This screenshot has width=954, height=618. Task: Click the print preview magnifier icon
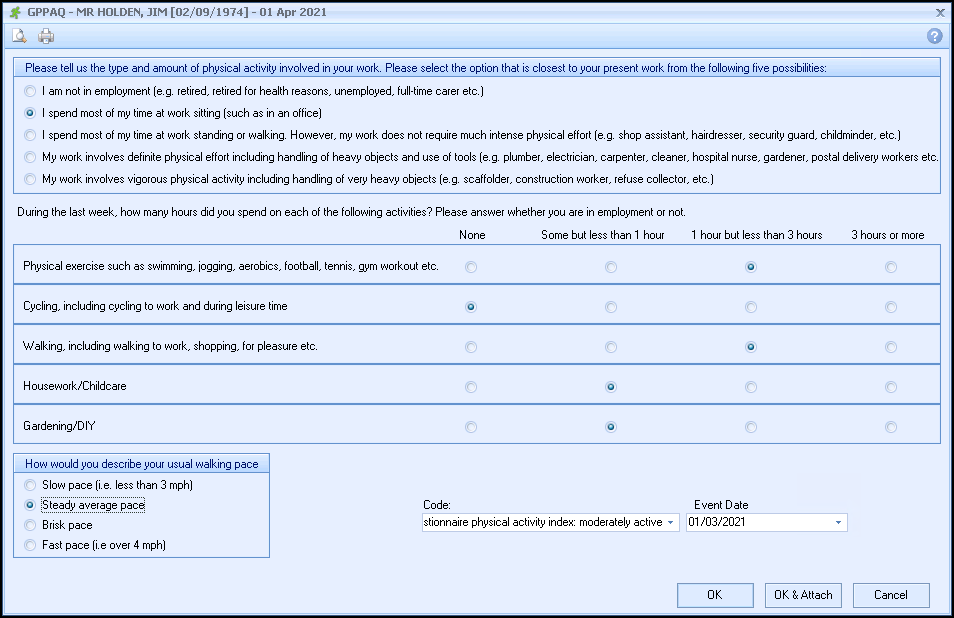(x=19, y=37)
